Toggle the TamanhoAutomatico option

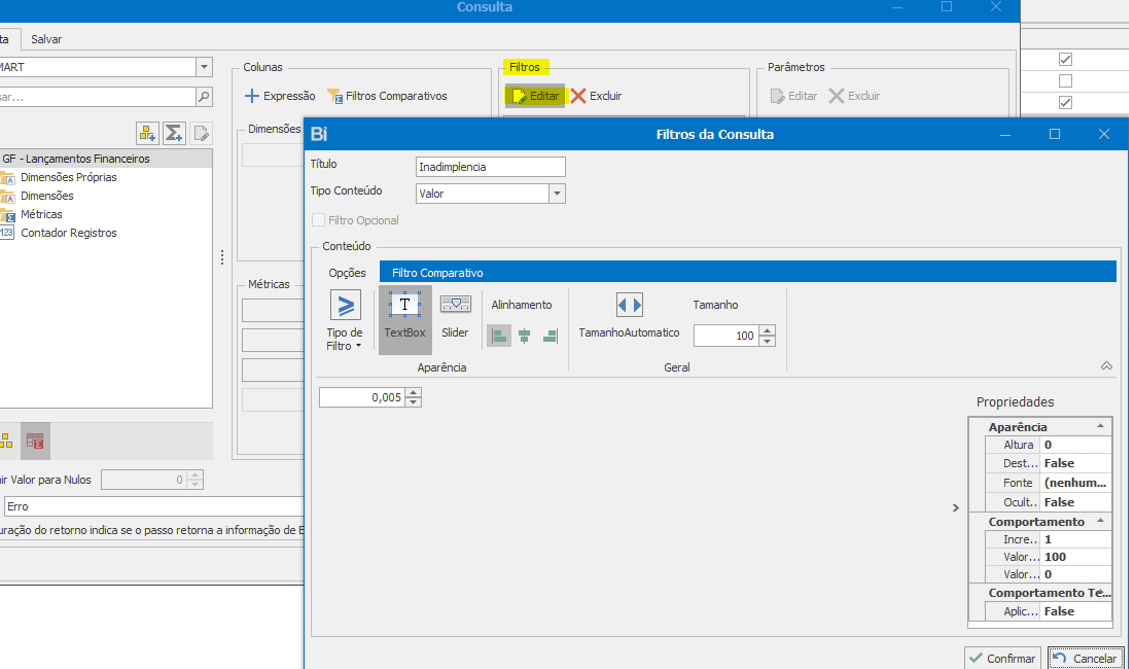[x=629, y=315]
